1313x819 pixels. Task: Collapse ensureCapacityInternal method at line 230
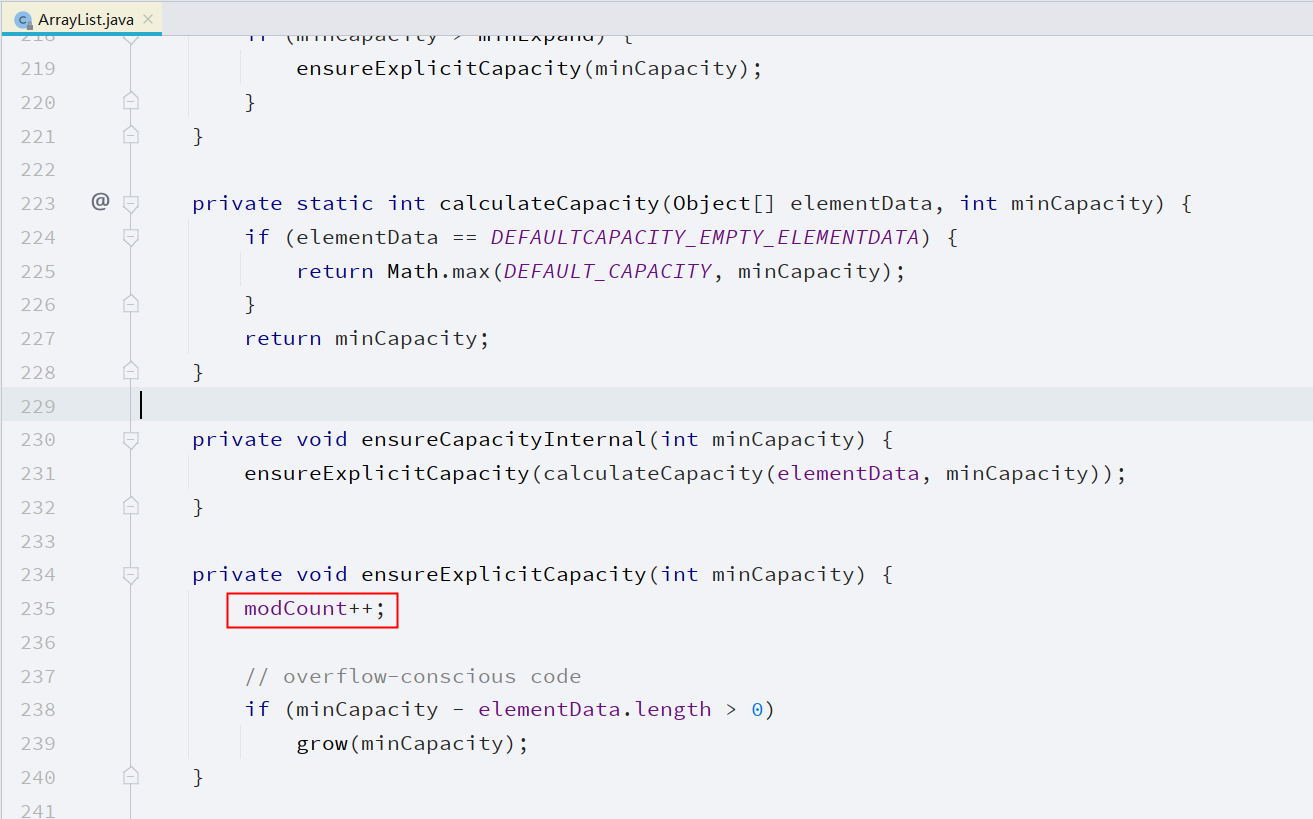click(x=130, y=439)
